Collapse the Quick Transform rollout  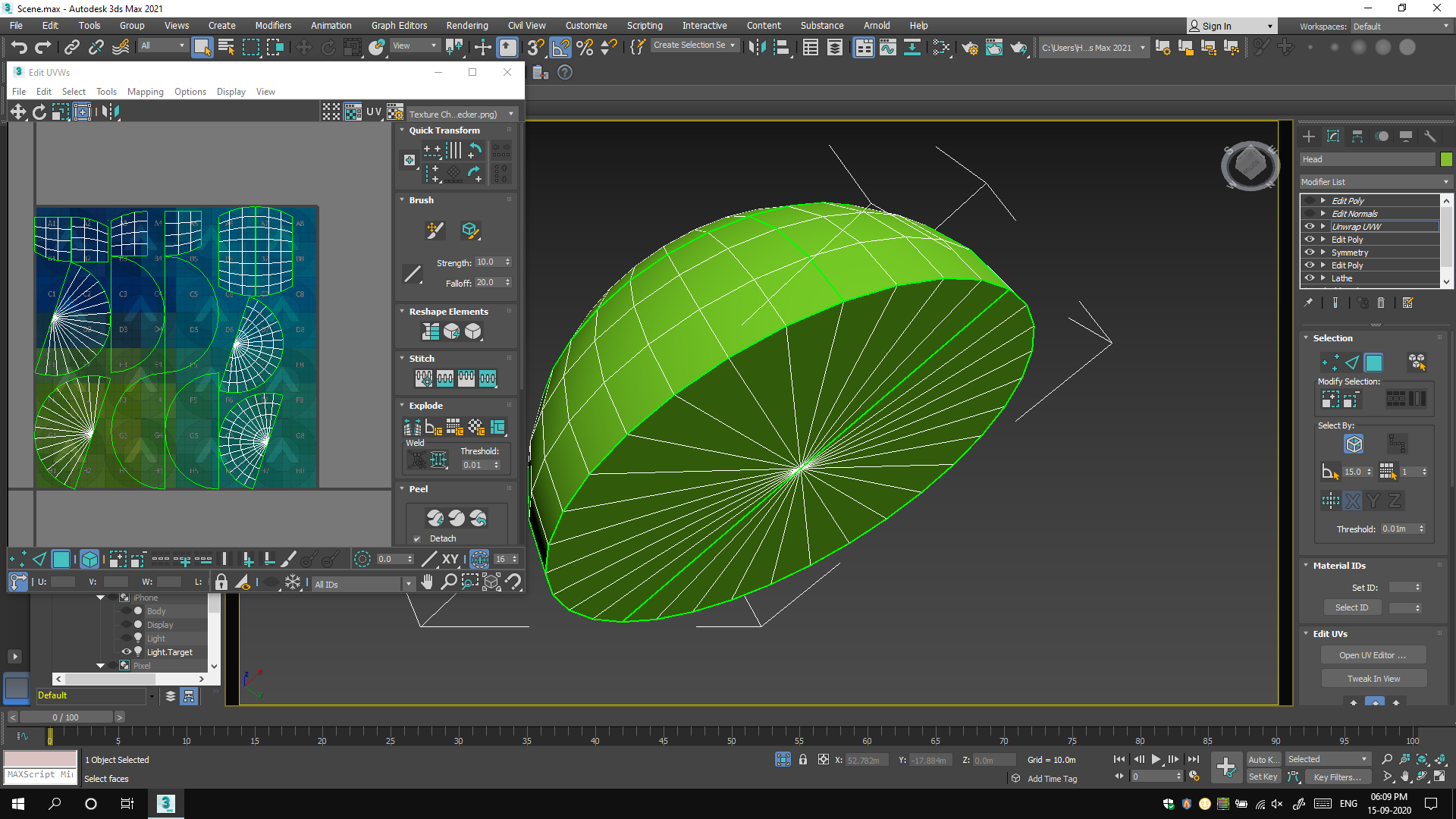pos(403,130)
